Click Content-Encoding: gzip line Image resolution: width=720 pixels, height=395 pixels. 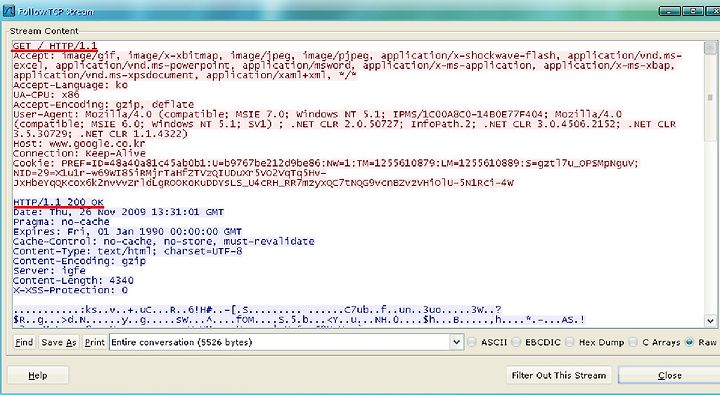tap(79, 261)
